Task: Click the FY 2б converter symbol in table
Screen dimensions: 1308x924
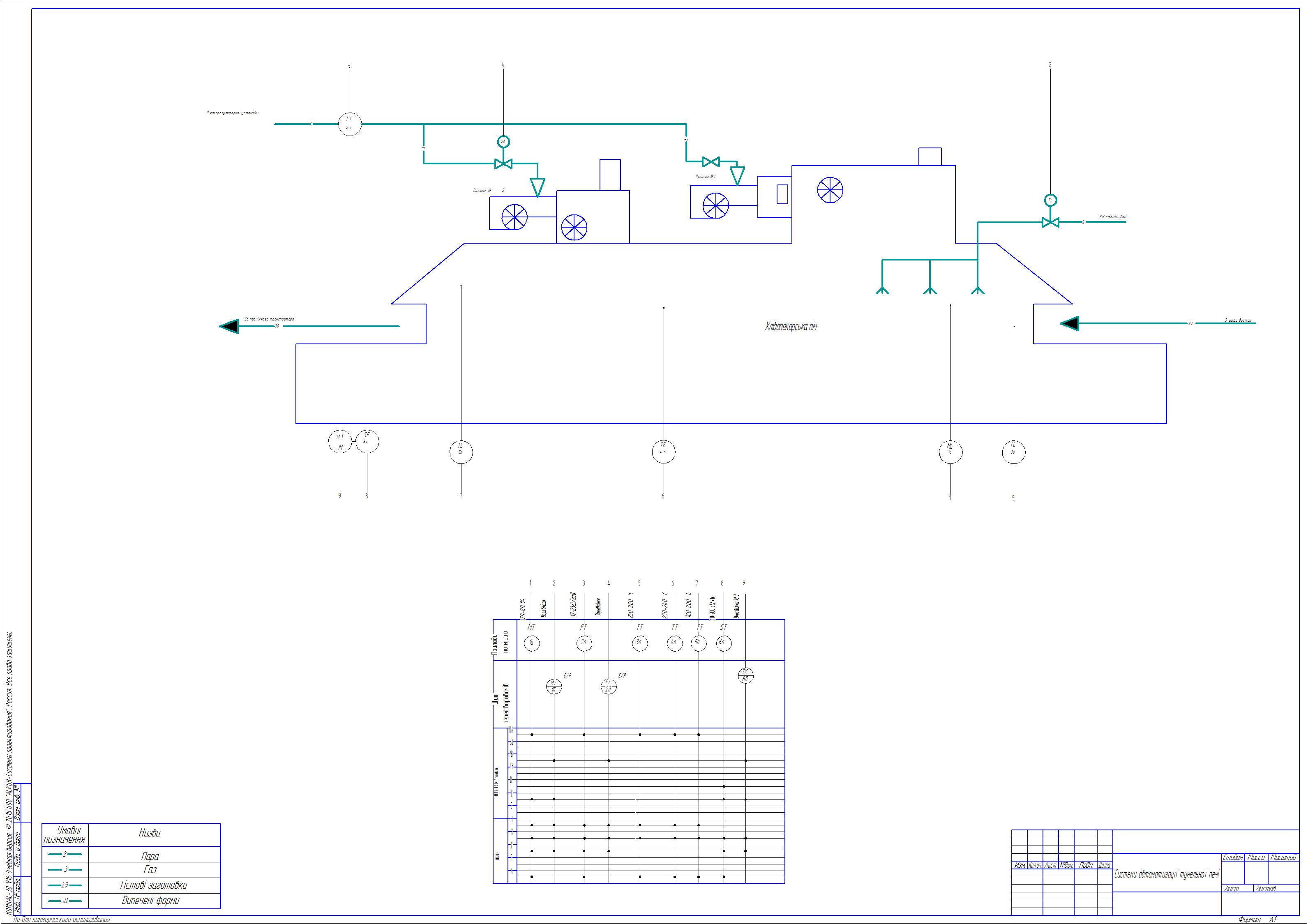Action: pos(609,687)
